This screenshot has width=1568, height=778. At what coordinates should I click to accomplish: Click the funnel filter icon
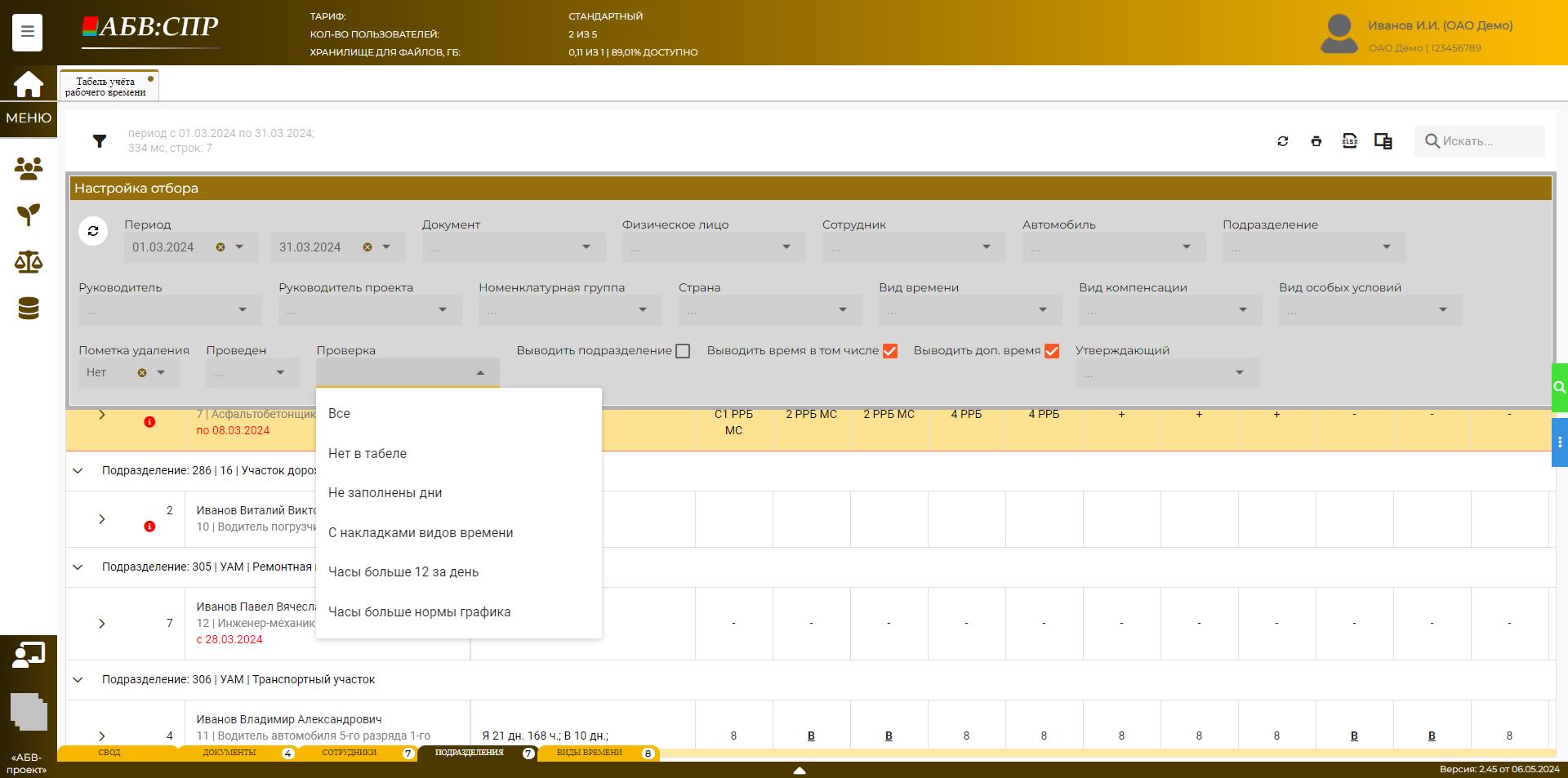point(100,141)
